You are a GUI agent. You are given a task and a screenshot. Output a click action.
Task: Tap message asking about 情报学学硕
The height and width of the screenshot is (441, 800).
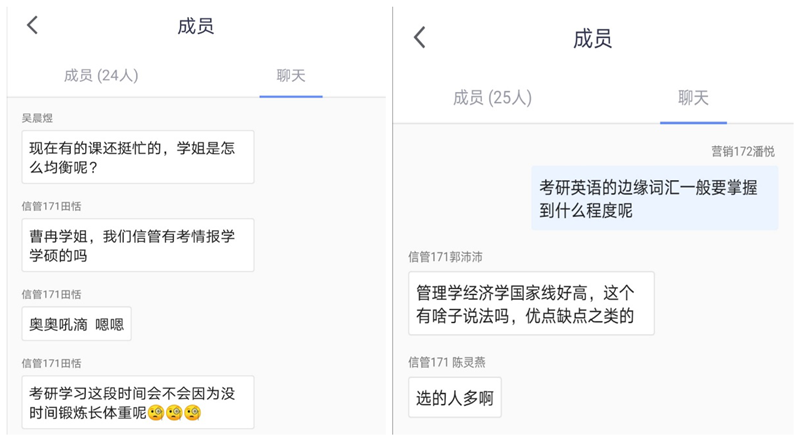138,246
